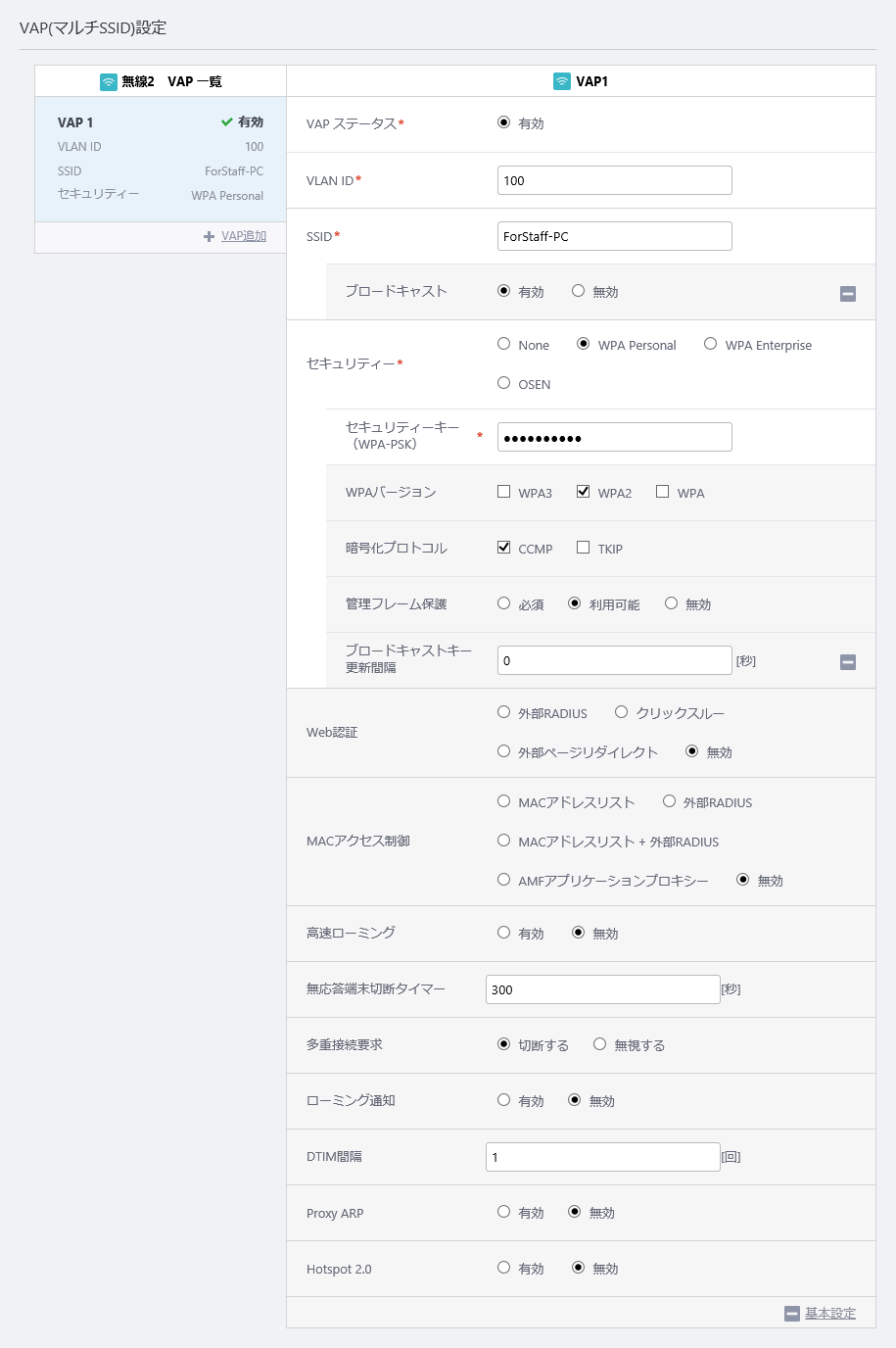Set MACアクセス制御 to 無効

(x=742, y=880)
